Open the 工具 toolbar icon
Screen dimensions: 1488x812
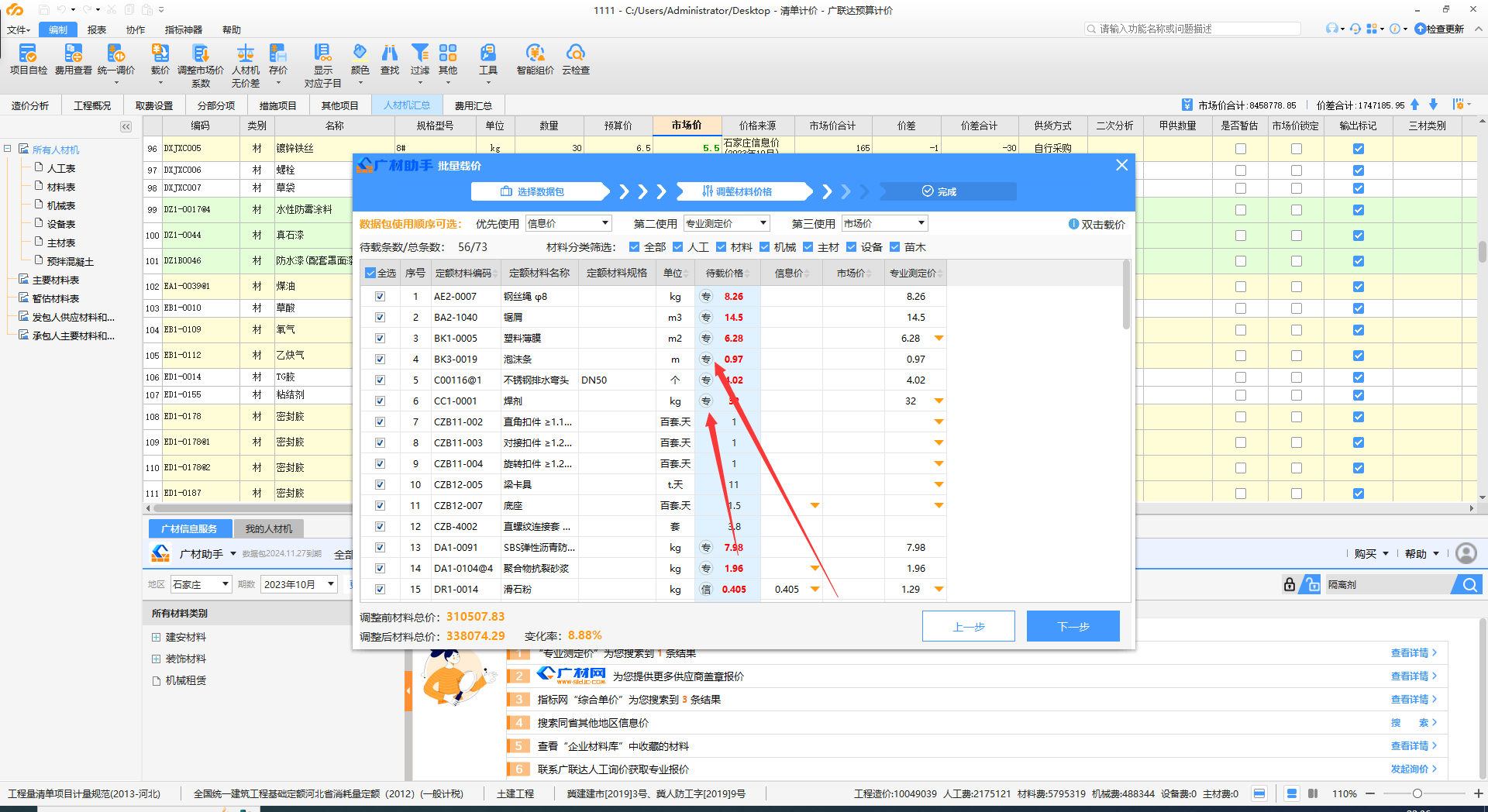point(488,59)
